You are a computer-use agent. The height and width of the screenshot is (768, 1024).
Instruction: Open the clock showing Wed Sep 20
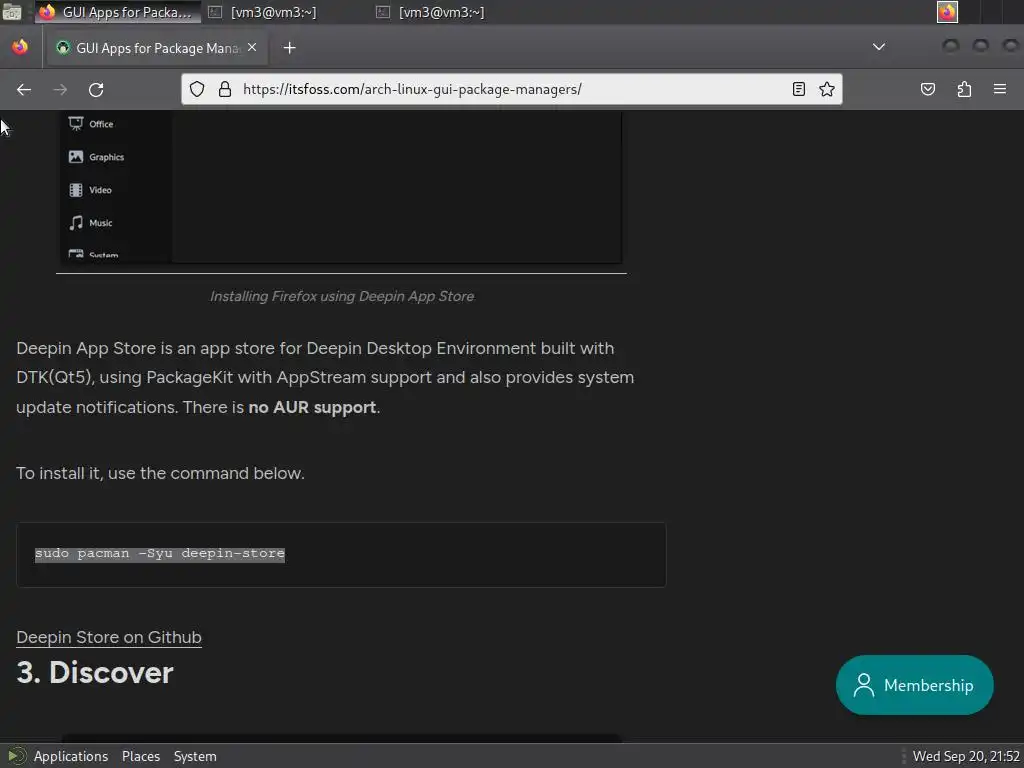tap(966, 756)
